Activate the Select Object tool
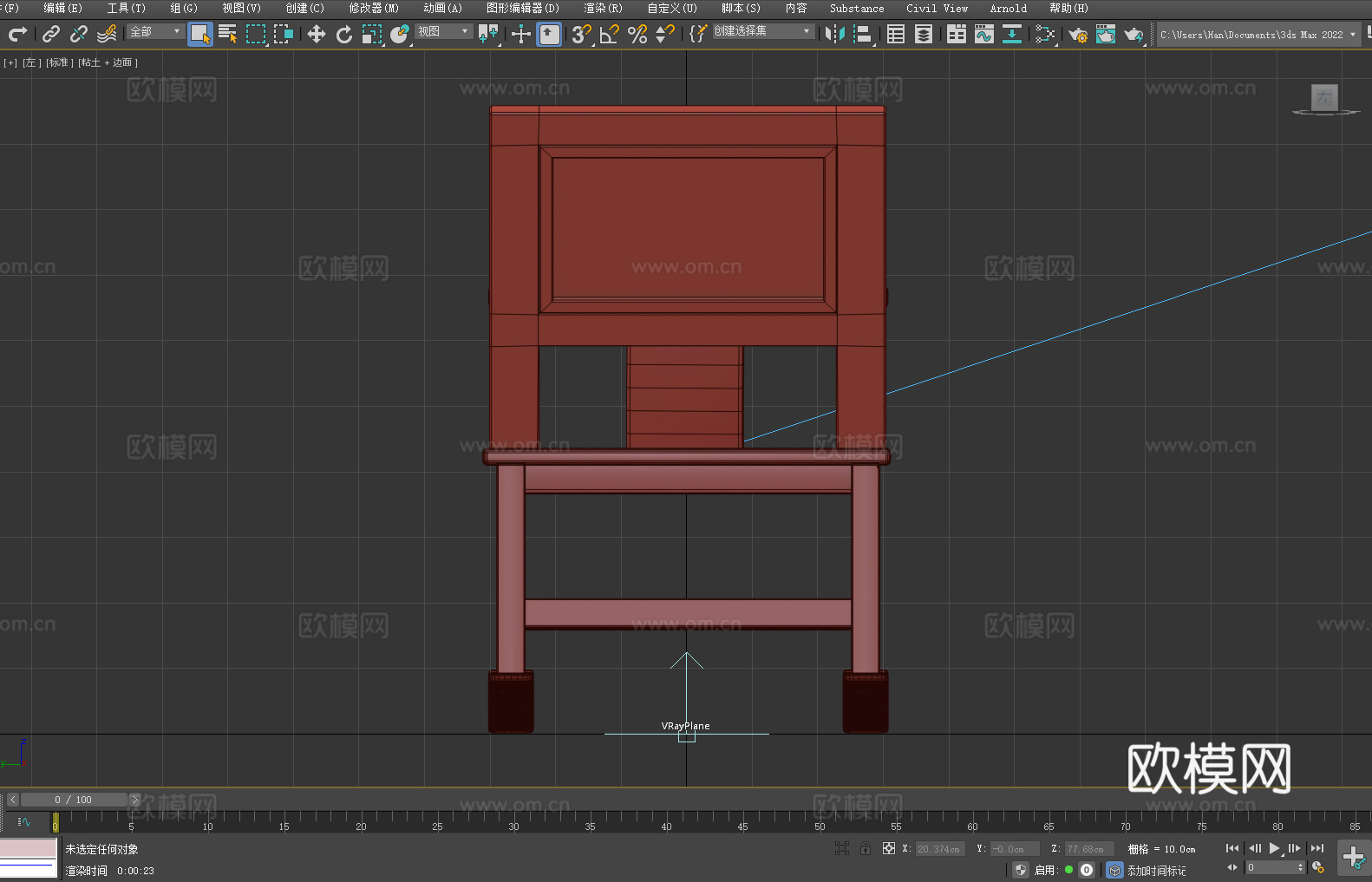 (x=200, y=34)
